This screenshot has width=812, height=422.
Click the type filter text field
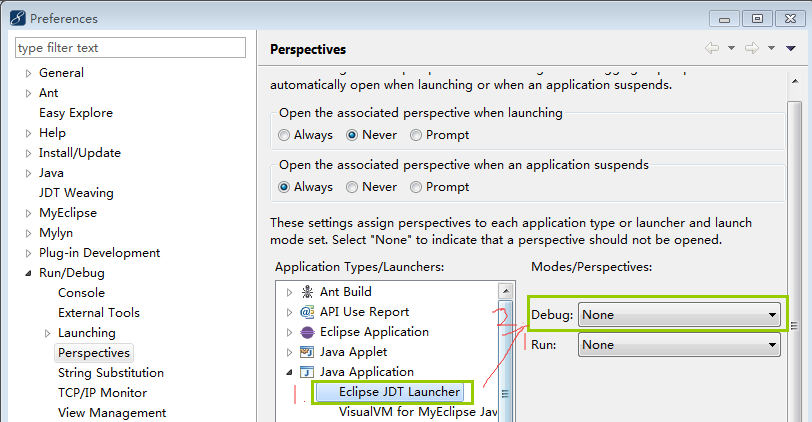pos(130,48)
